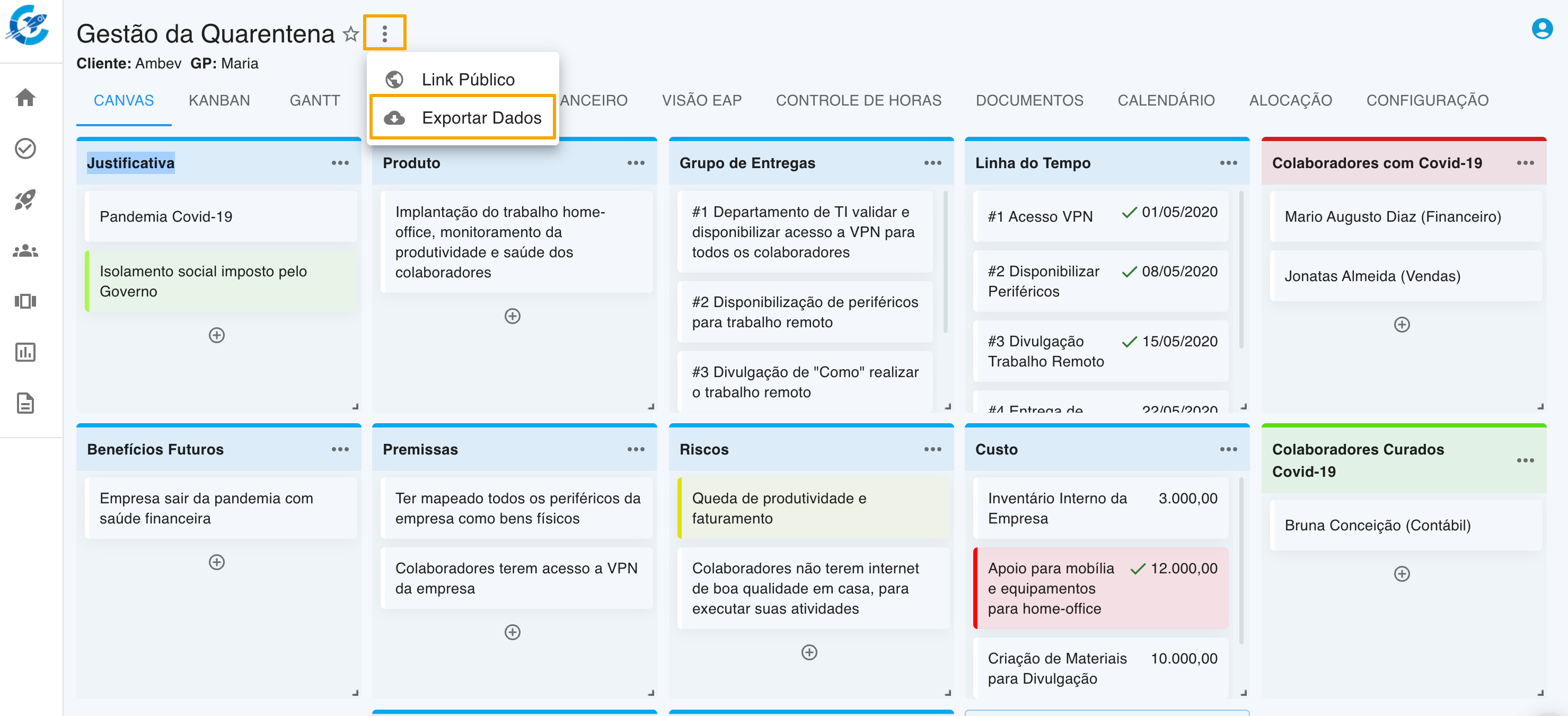The image size is (1568, 716).
Task: Click the Justificativa column resize handle
Action: tap(356, 406)
